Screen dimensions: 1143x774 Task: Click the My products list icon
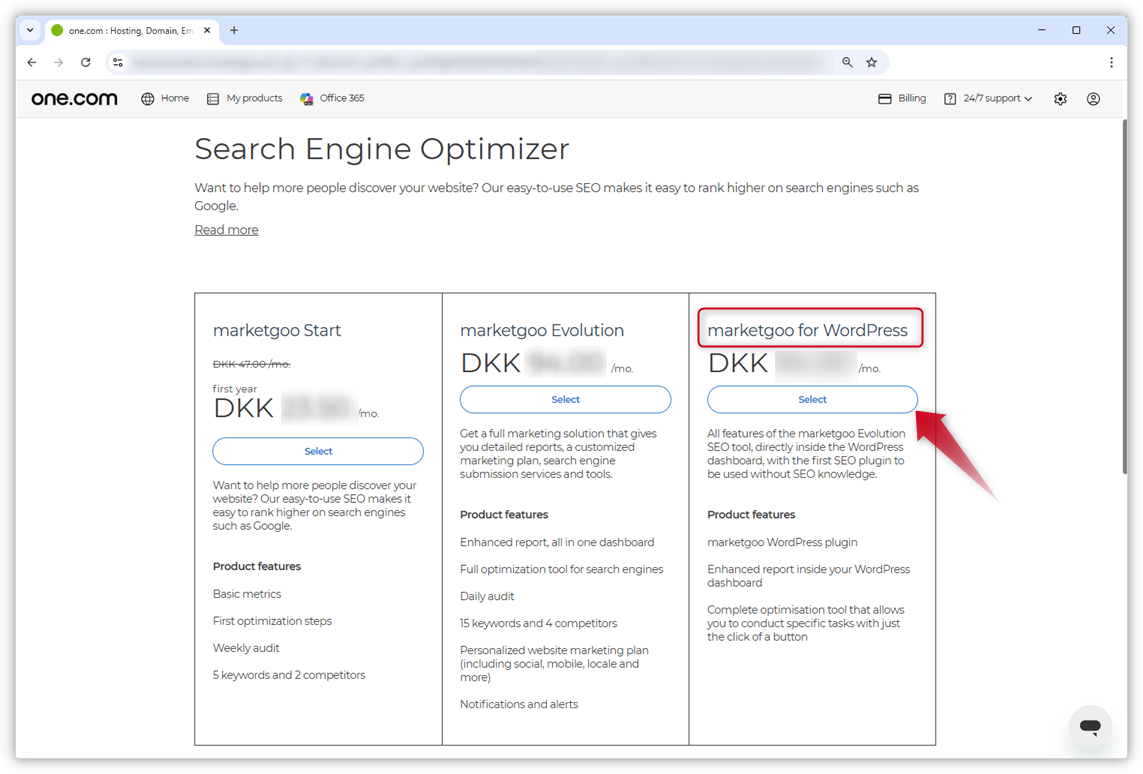(213, 98)
